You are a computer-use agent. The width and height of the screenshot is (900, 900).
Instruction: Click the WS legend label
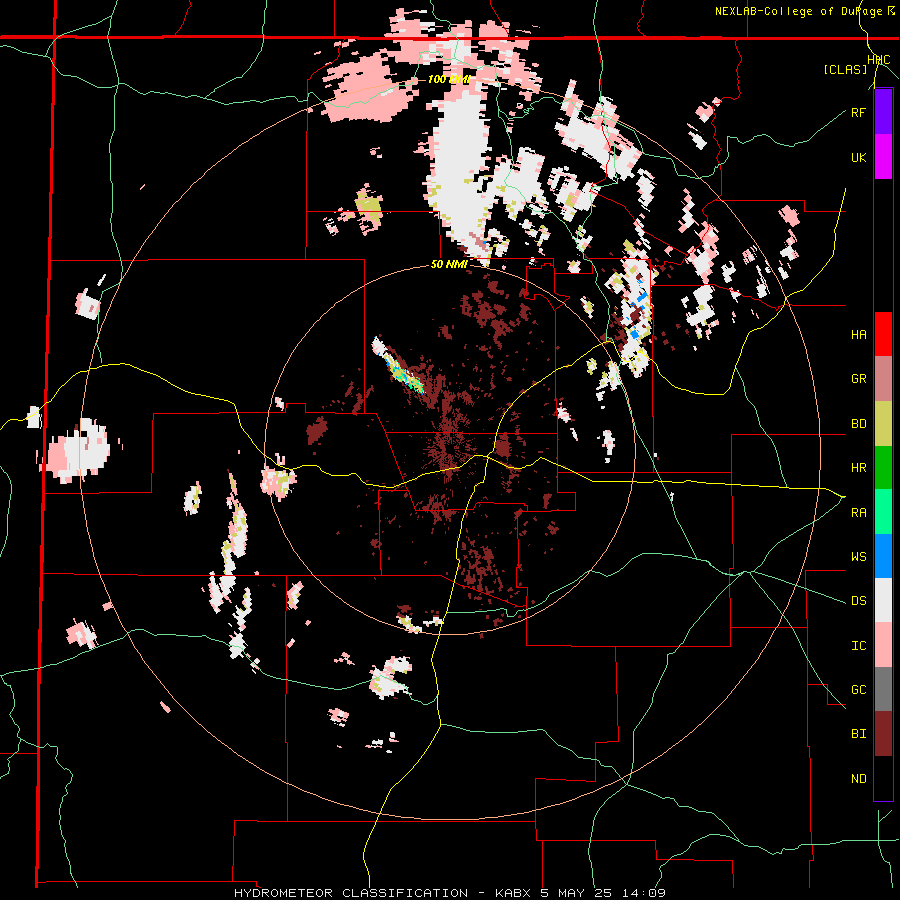858,557
